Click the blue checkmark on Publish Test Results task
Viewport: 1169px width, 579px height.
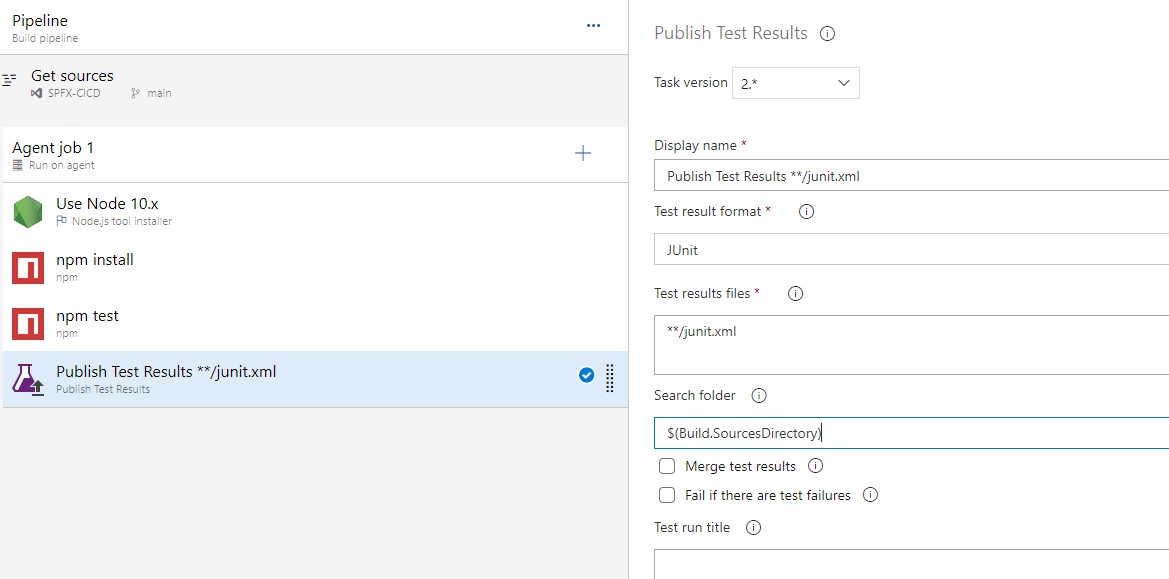587,376
